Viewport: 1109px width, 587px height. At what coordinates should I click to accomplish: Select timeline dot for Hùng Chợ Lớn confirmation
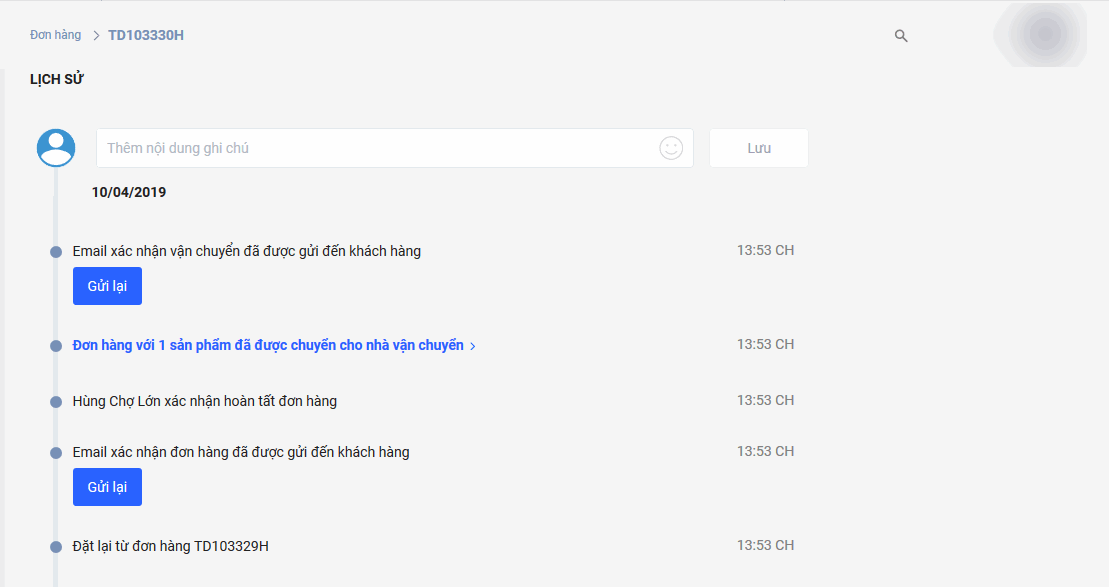coord(56,402)
